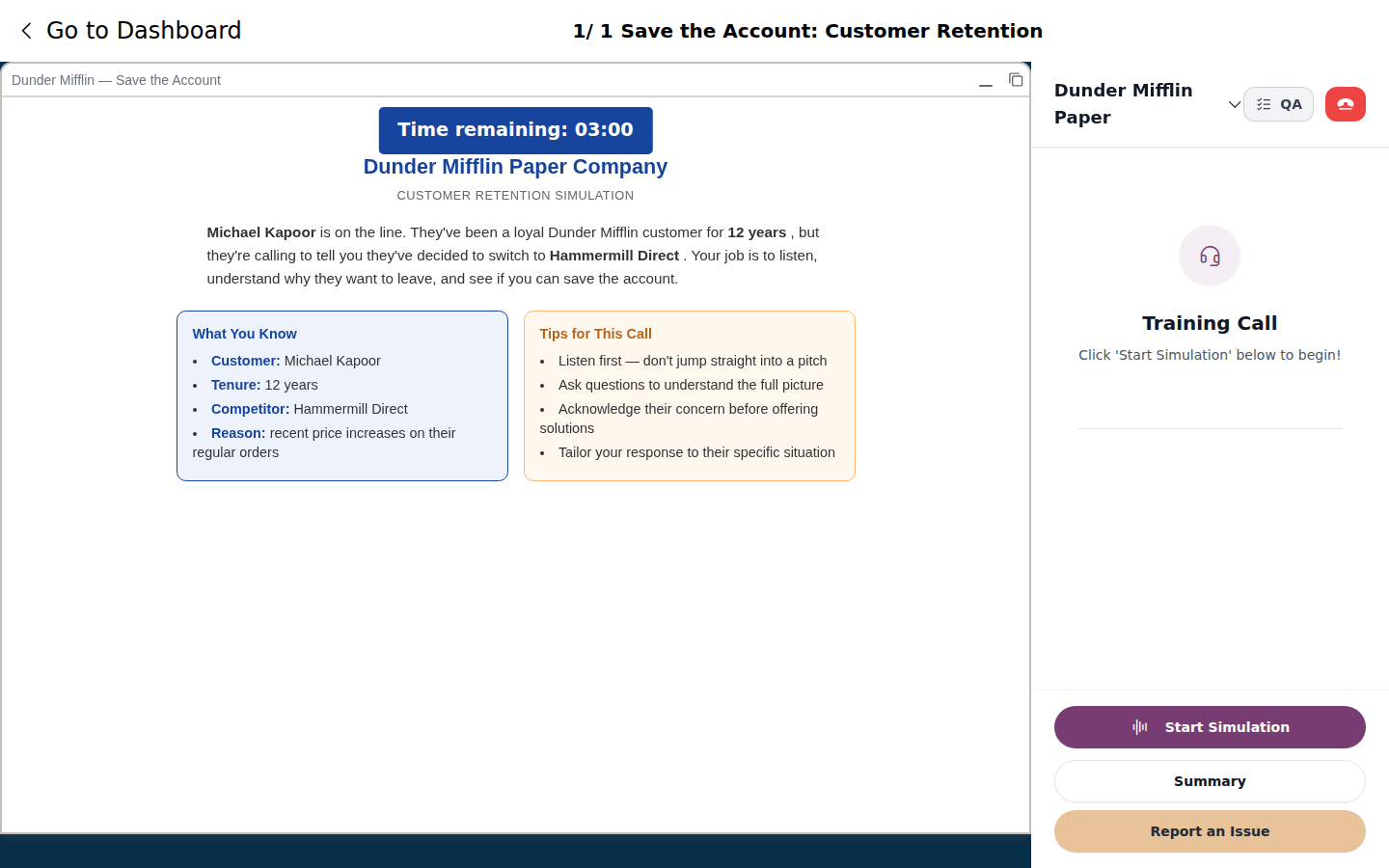Viewport: 1389px width, 868px height.
Task: Click the back arrow beside Go to Dashboard
Action: point(26,31)
